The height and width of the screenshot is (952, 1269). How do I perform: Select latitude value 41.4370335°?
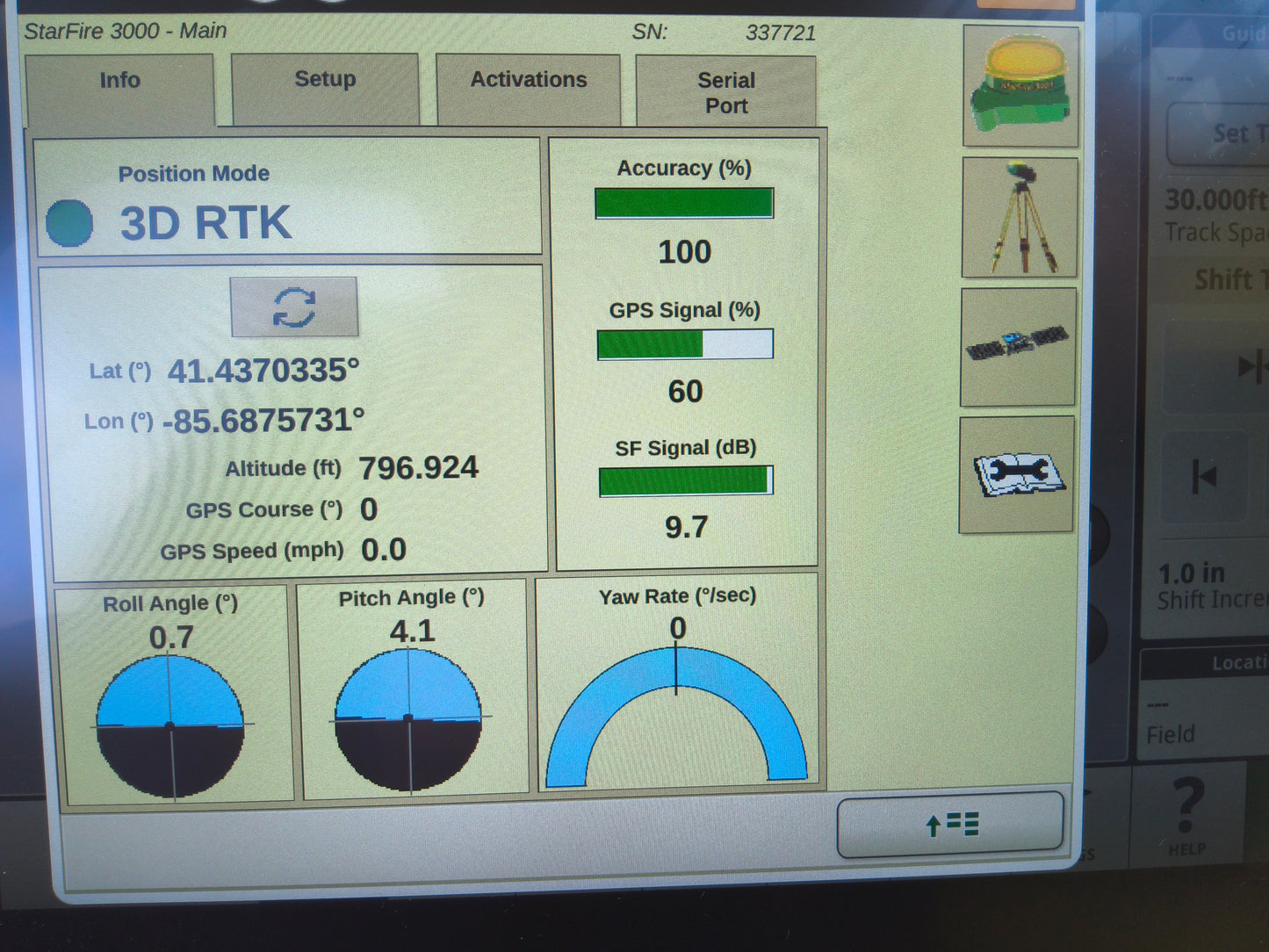263,371
